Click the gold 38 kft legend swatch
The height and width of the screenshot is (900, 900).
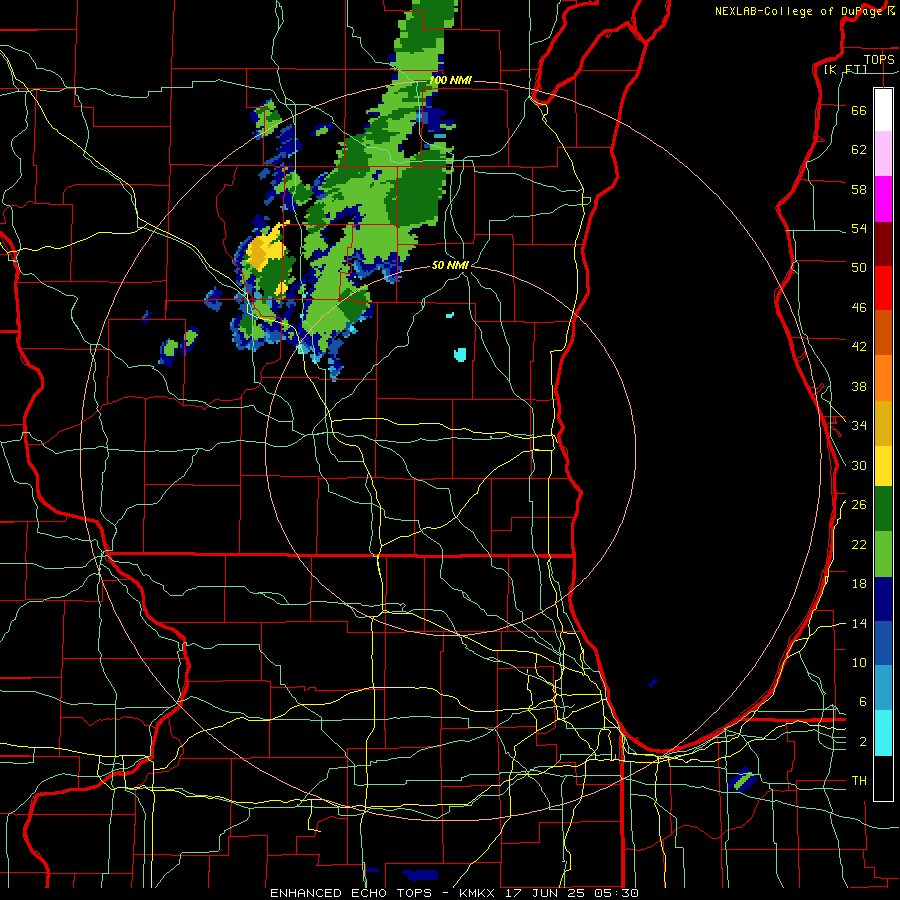pyautogui.click(x=883, y=423)
